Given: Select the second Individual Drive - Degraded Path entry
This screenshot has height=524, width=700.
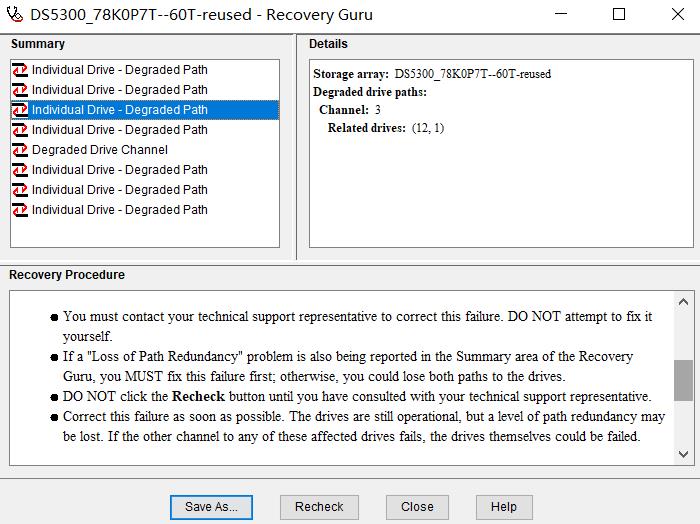Looking at the screenshot, I should click(119, 90).
